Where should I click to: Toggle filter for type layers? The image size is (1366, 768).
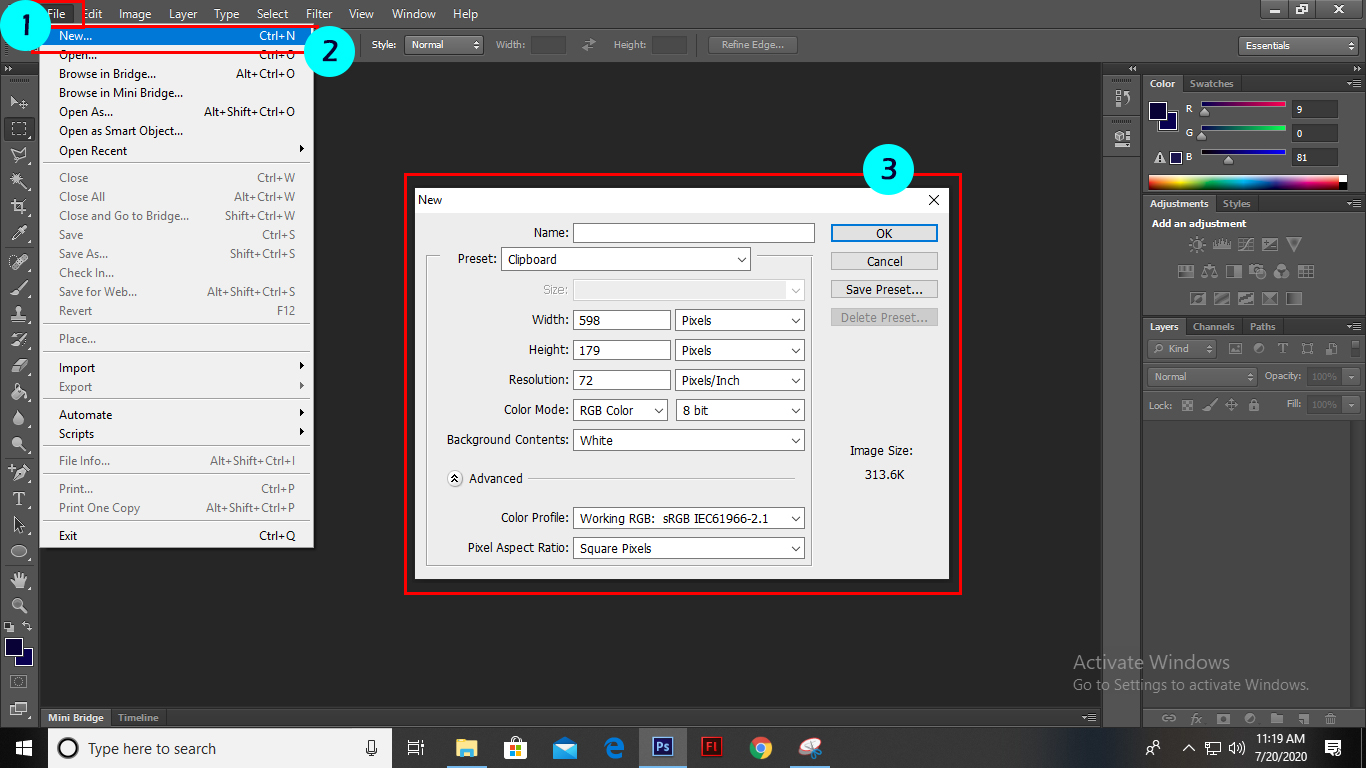pos(1283,349)
